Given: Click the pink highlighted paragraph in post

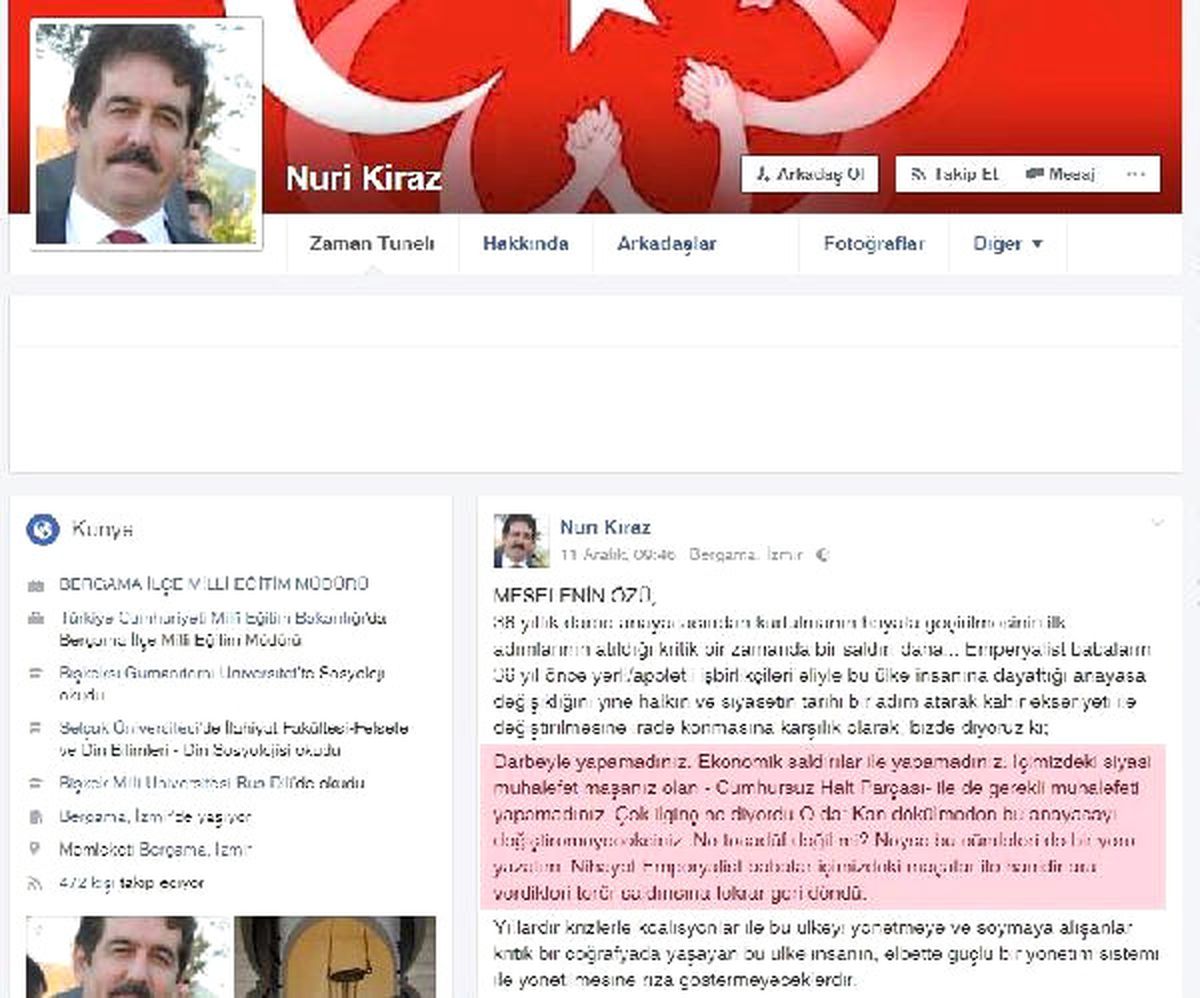Looking at the screenshot, I should (x=823, y=826).
